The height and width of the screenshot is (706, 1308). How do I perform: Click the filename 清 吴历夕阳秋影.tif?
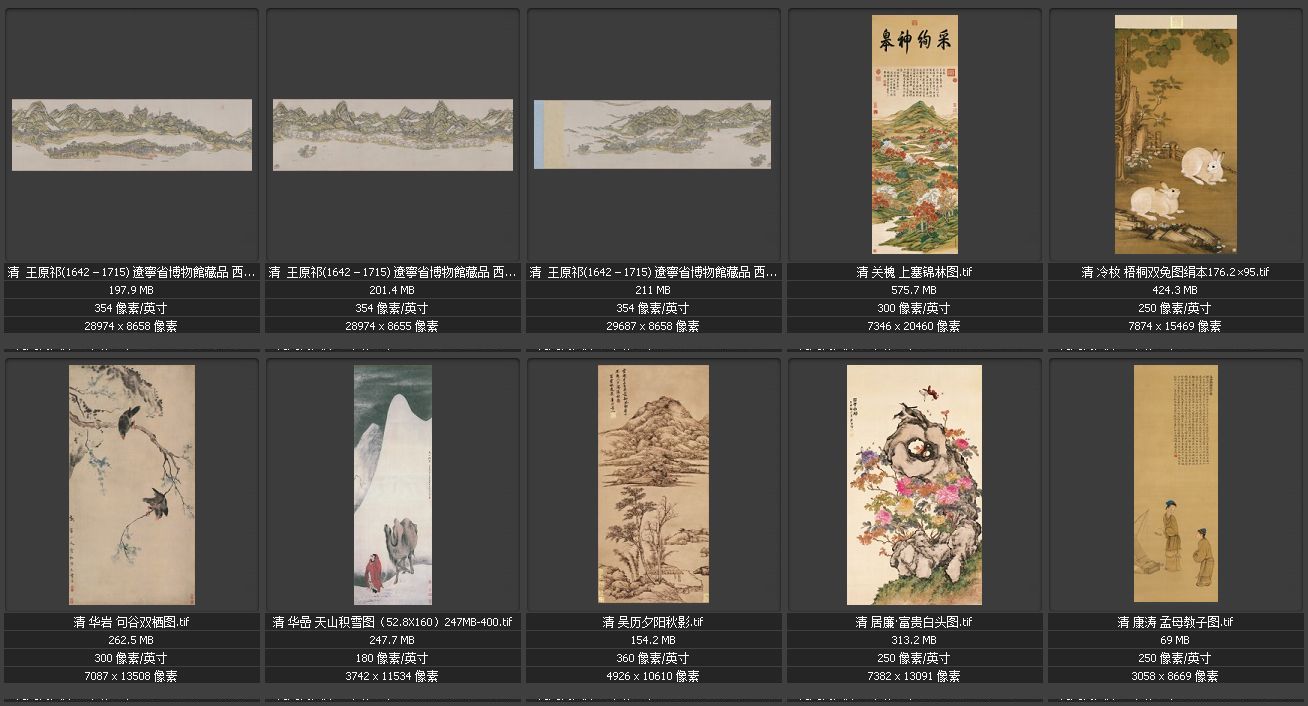tap(653, 622)
